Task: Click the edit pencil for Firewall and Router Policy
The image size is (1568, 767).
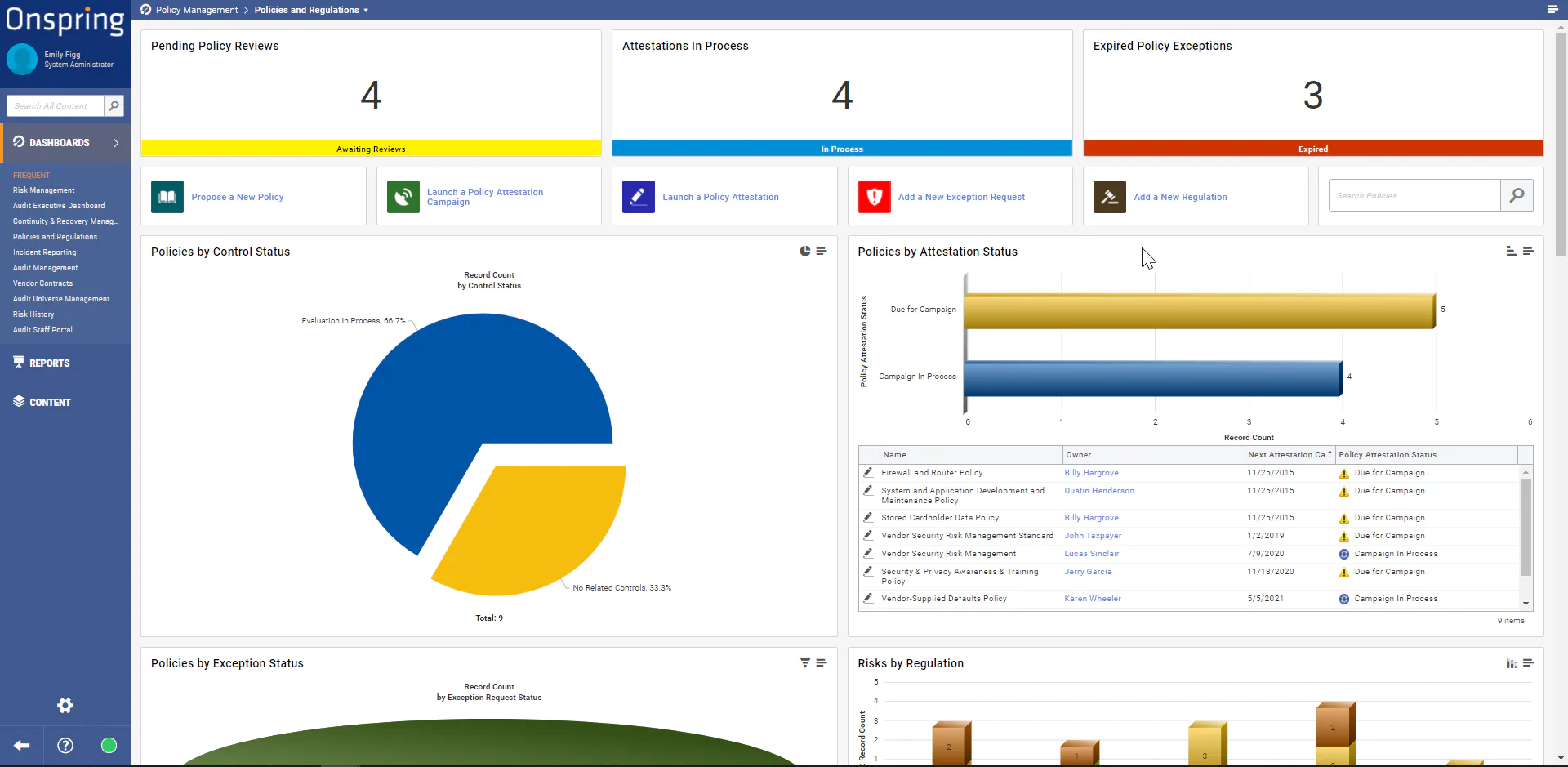Action: pyautogui.click(x=868, y=472)
